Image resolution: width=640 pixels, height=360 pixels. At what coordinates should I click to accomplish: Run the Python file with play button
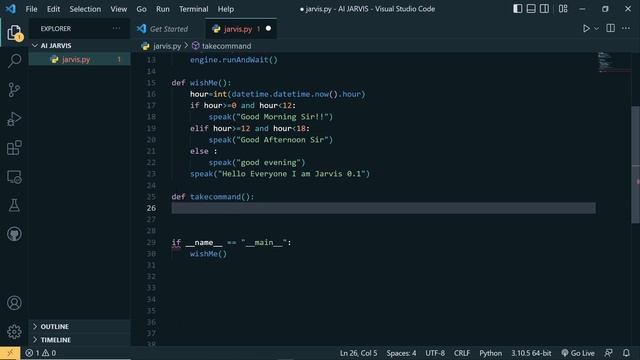coord(586,29)
